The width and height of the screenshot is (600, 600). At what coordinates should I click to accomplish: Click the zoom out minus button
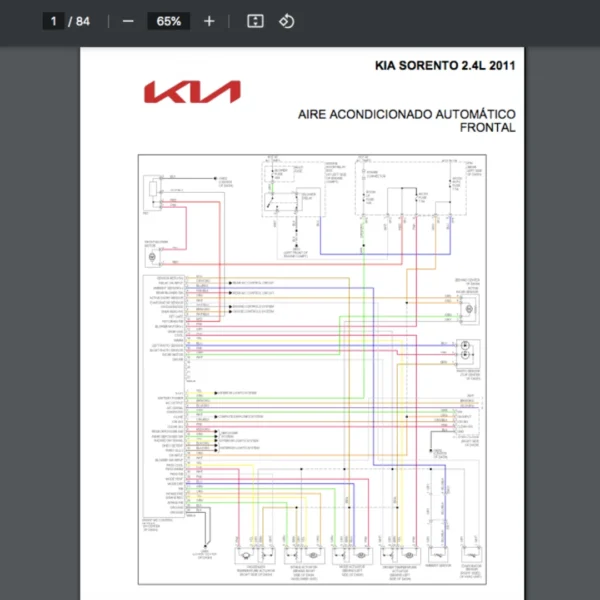pos(128,21)
